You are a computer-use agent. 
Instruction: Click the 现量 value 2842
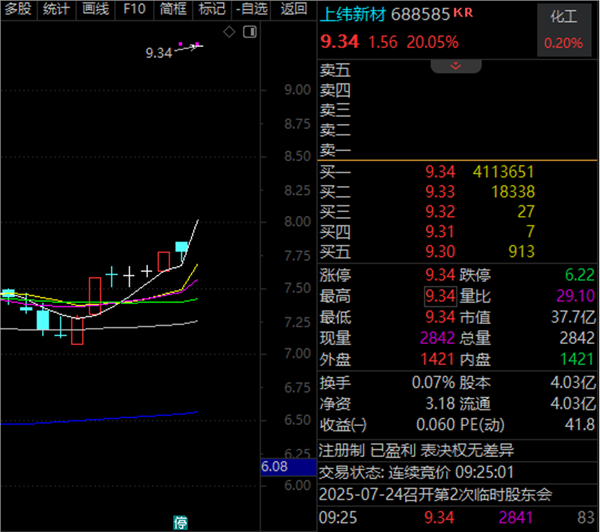click(x=437, y=338)
